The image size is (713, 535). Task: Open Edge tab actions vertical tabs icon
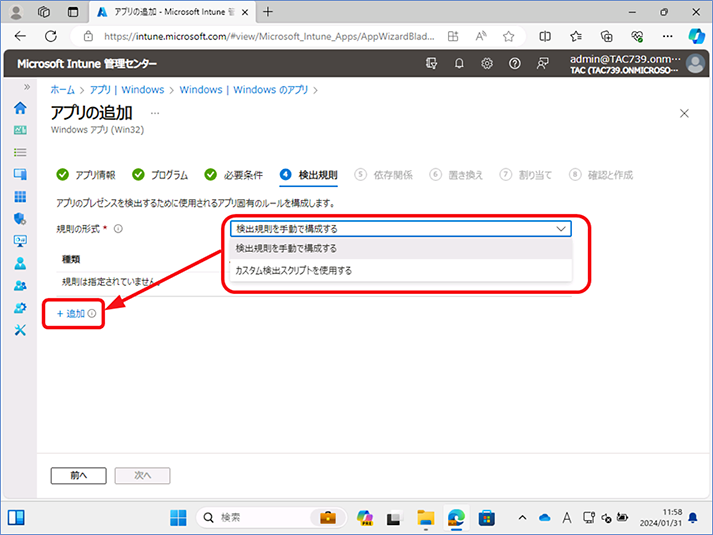coord(73,12)
